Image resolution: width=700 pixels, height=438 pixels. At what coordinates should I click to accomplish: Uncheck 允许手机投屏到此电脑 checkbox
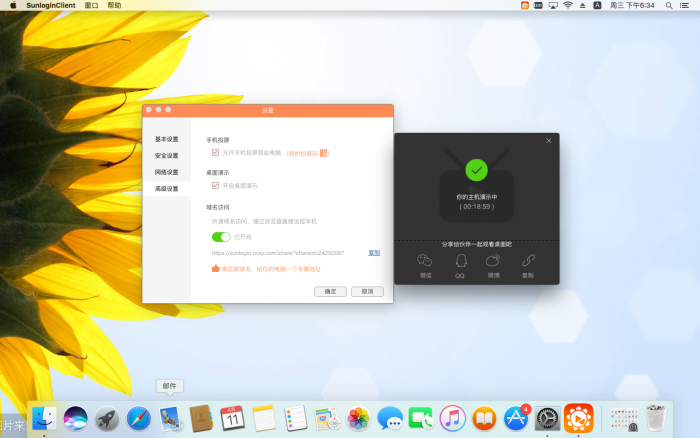tap(215, 153)
